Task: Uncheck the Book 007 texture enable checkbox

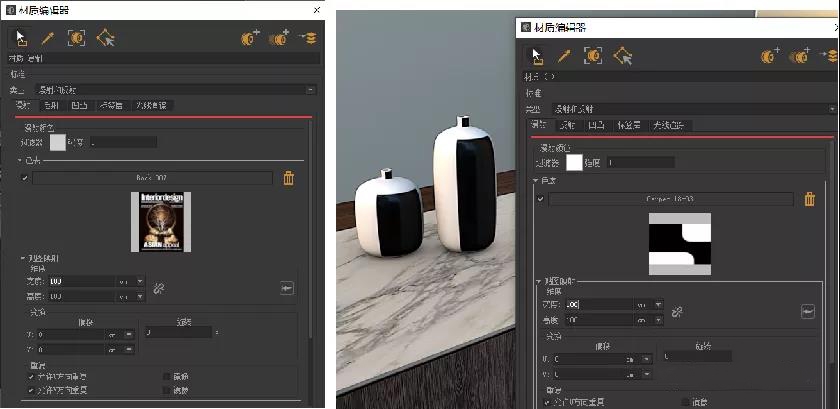Action: coord(24,178)
